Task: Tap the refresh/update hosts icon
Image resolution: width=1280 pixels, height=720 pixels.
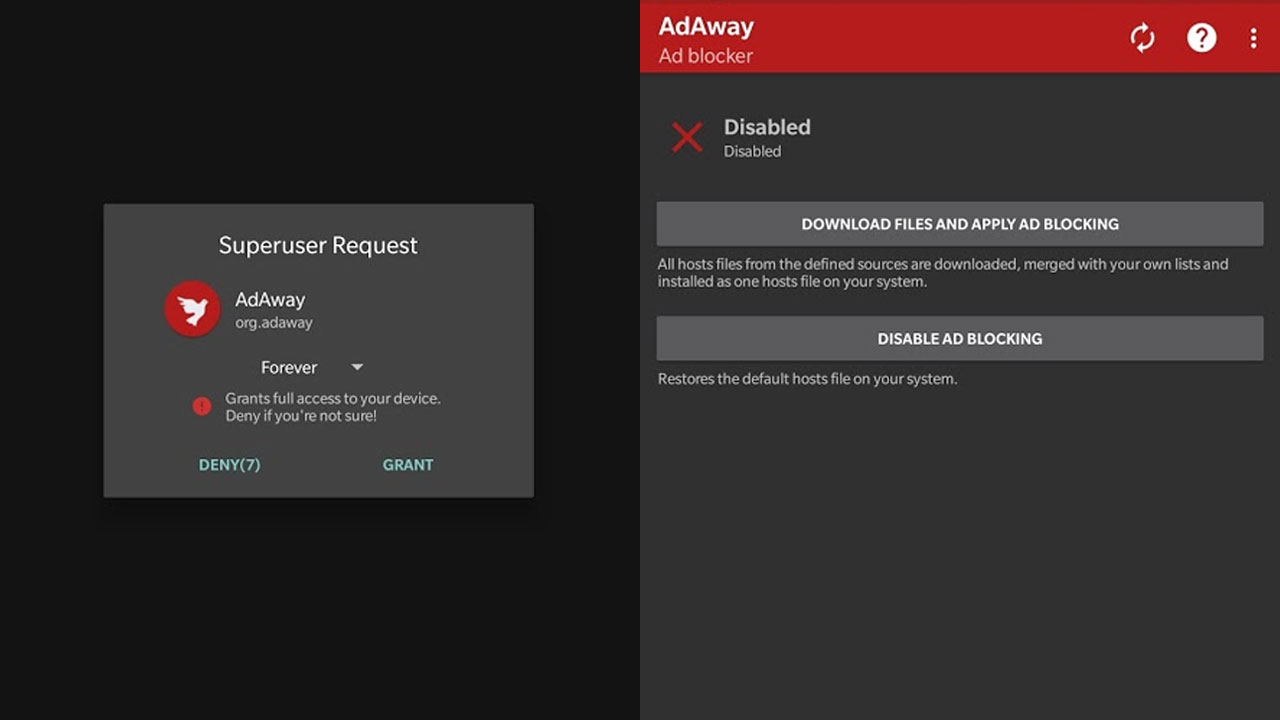Action: 1142,38
